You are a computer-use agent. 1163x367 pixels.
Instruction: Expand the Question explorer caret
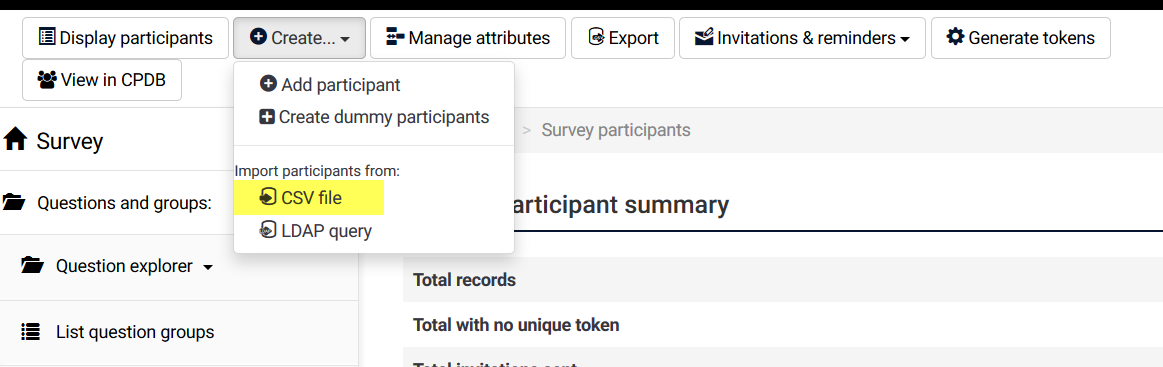(208, 268)
